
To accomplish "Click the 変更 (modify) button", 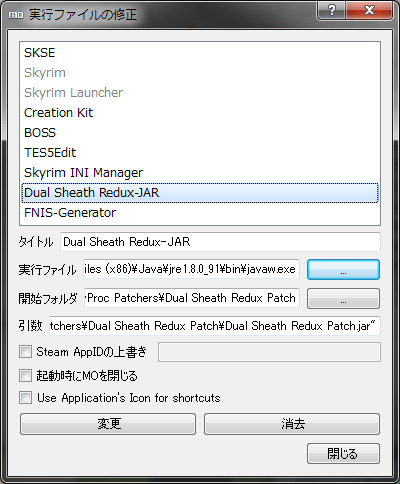I will 108,424.
